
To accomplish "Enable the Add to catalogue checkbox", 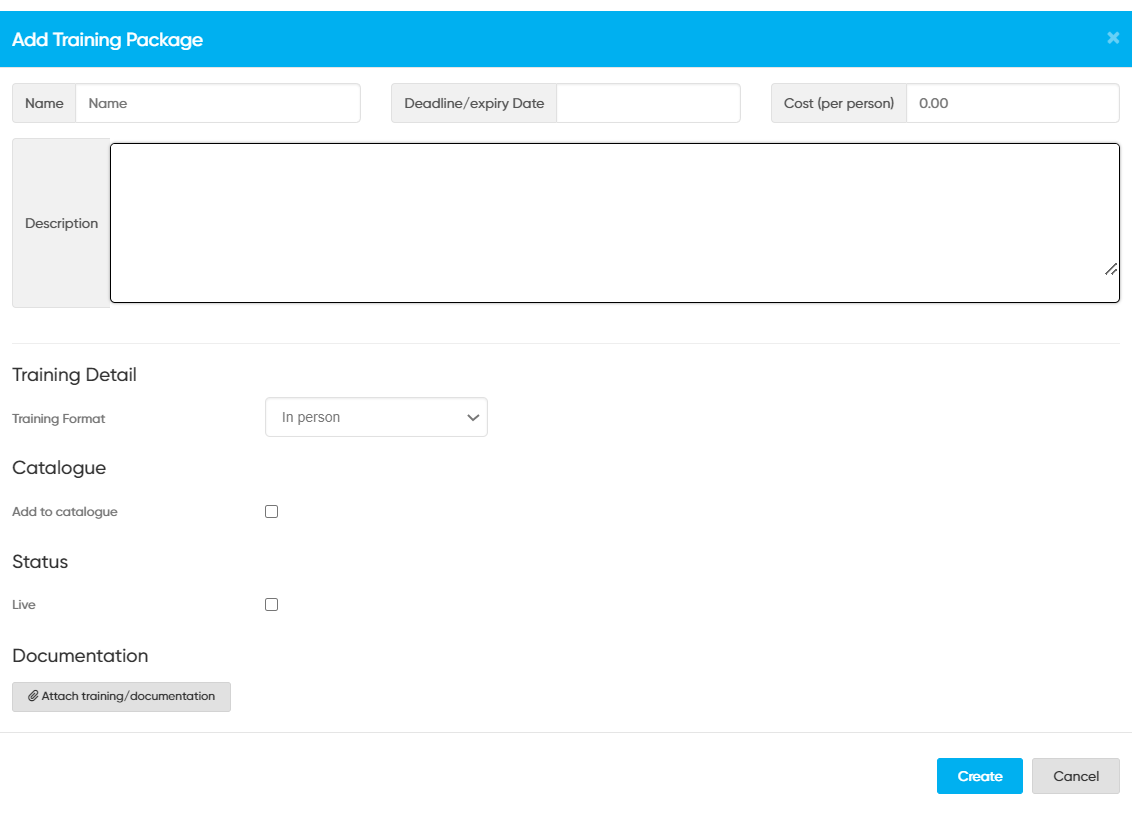I will click(x=270, y=511).
